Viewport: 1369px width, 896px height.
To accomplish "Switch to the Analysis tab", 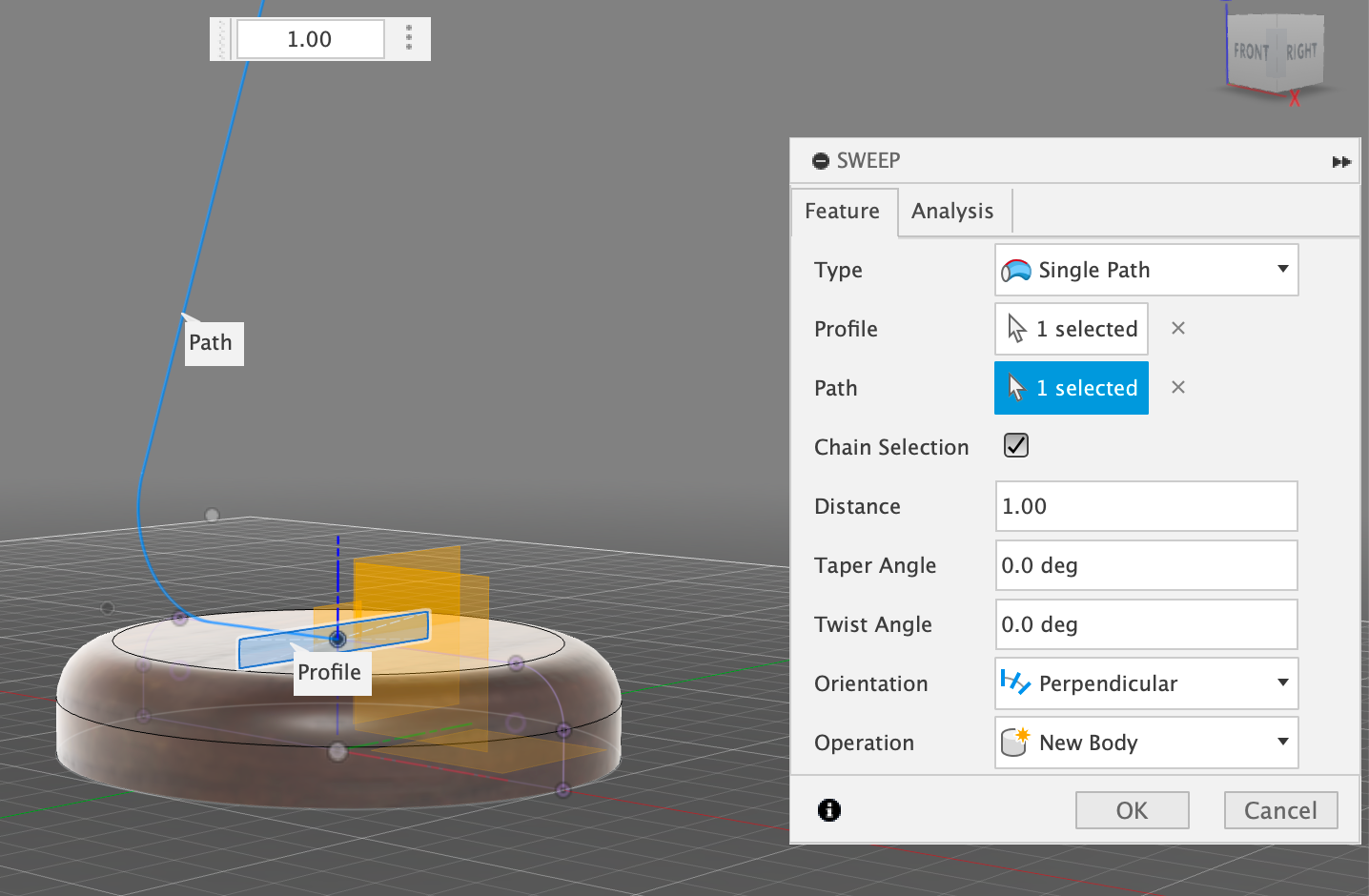I will 951,212.
